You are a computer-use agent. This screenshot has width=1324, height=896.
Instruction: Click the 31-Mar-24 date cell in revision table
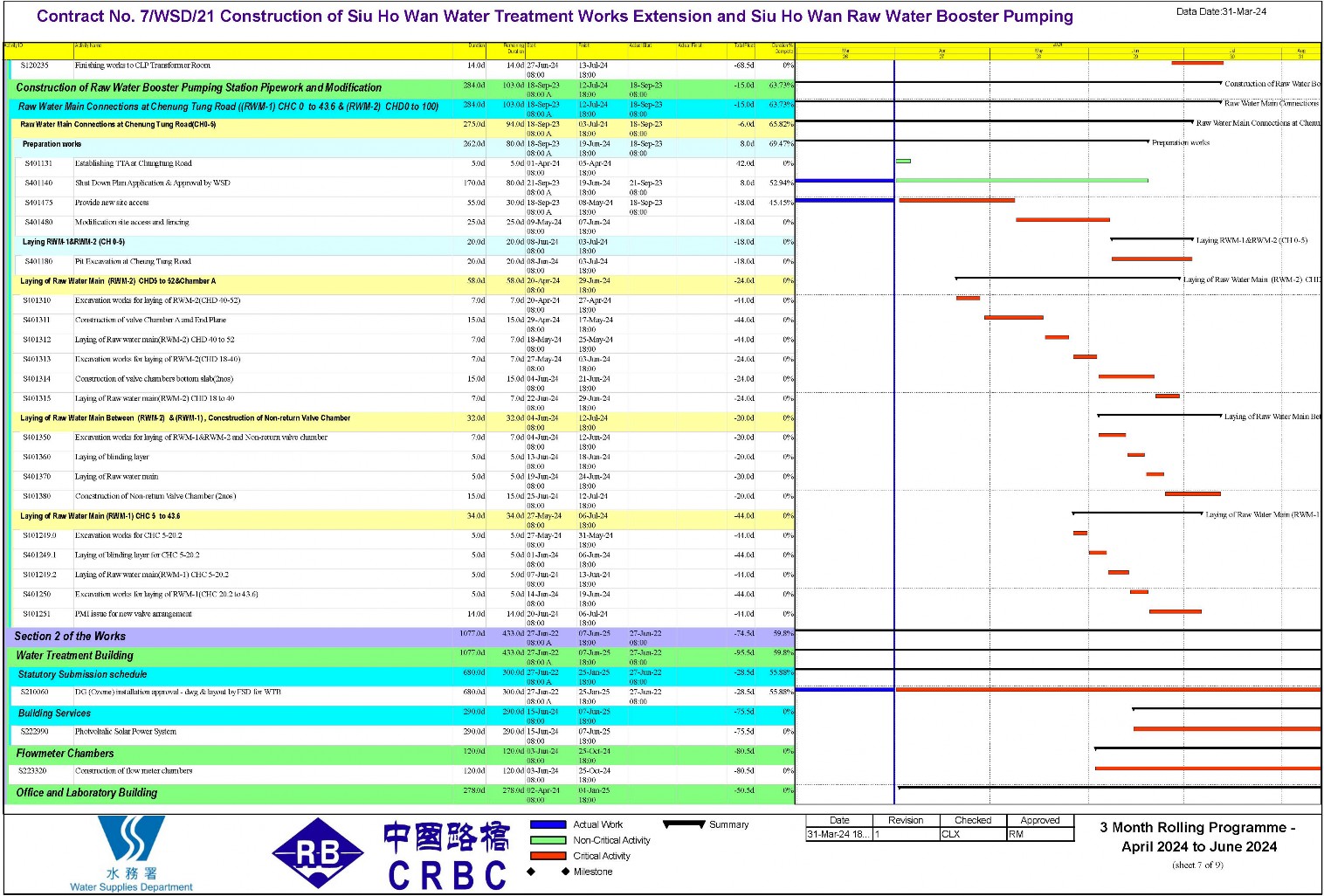[x=839, y=834]
